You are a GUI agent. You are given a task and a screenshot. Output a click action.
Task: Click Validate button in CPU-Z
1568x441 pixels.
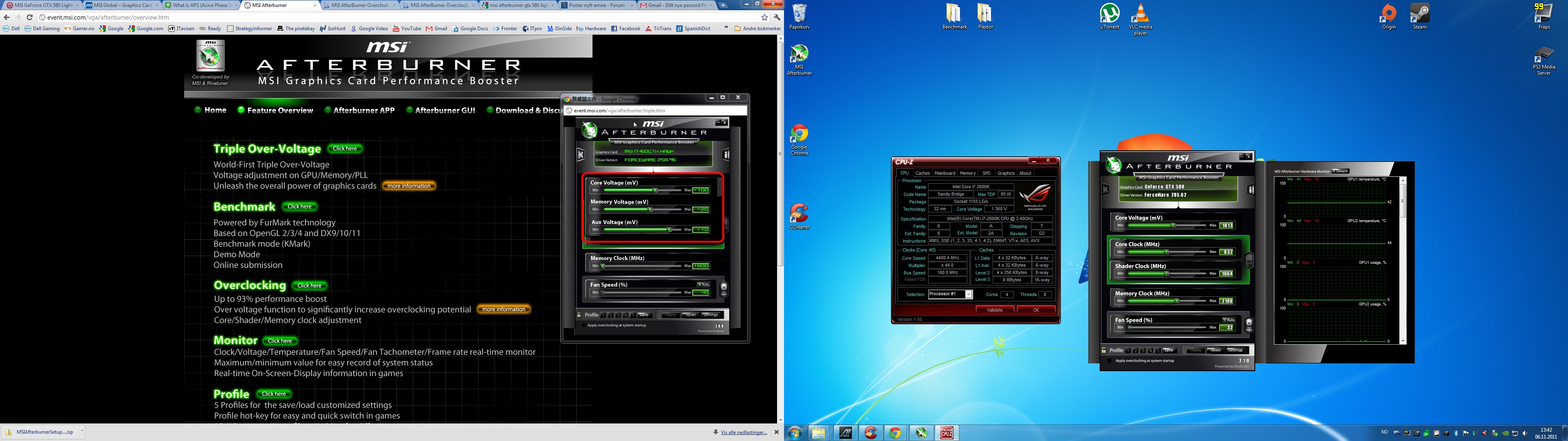point(995,310)
